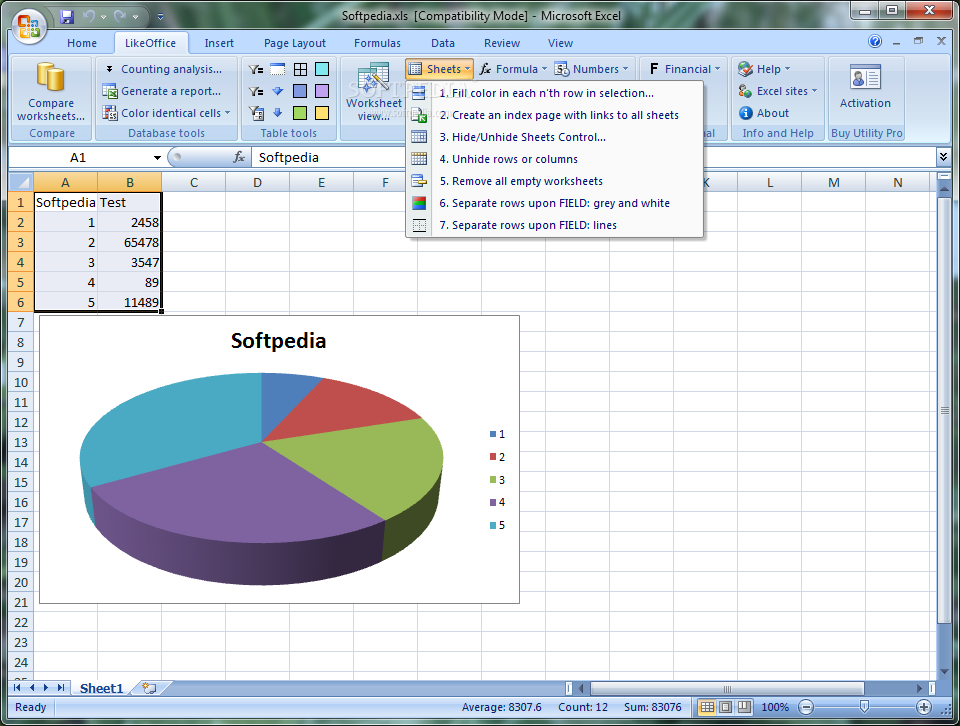Image resolution: width=960 pixels, height=726 pixels.
Task: Click the insert new worksheet tab icon
Action: (x=149, y=688)
